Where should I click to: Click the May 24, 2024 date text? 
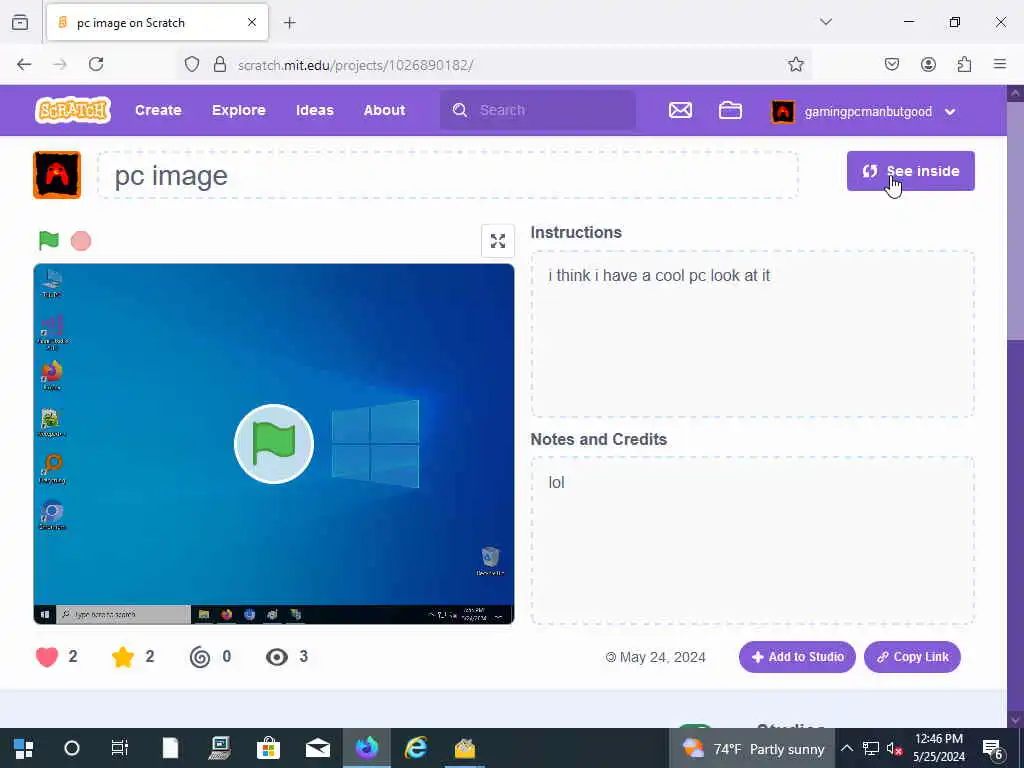coord(662,657)
